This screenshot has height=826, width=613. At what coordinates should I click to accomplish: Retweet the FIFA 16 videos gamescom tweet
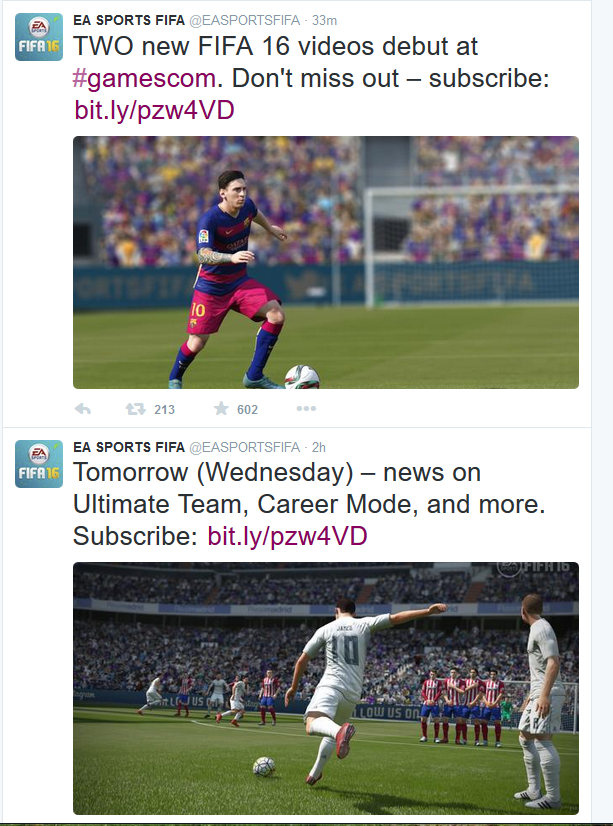[135, 409]
